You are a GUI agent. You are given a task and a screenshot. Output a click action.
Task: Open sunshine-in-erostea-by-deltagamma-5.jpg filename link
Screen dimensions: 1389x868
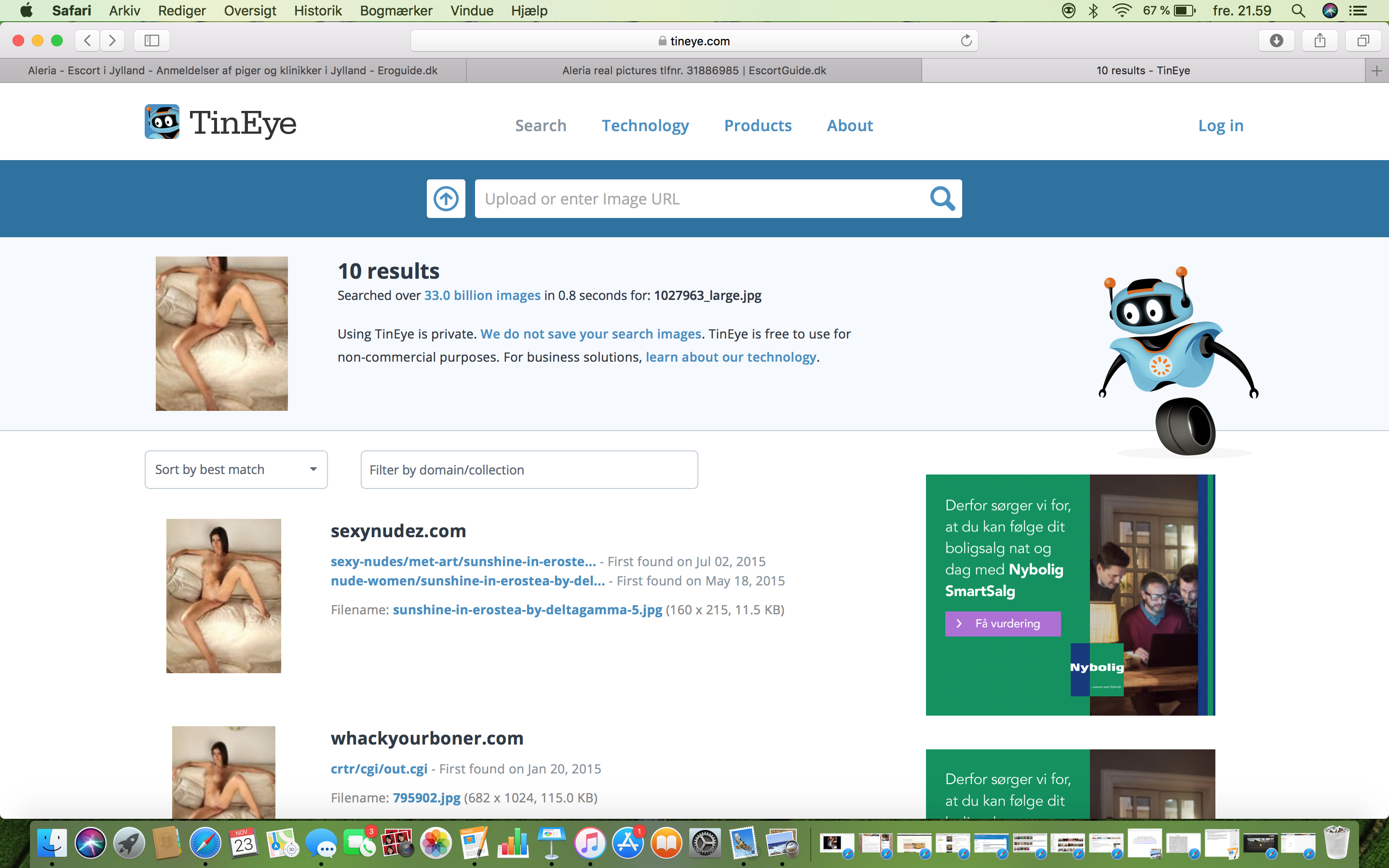coord(528,610)
